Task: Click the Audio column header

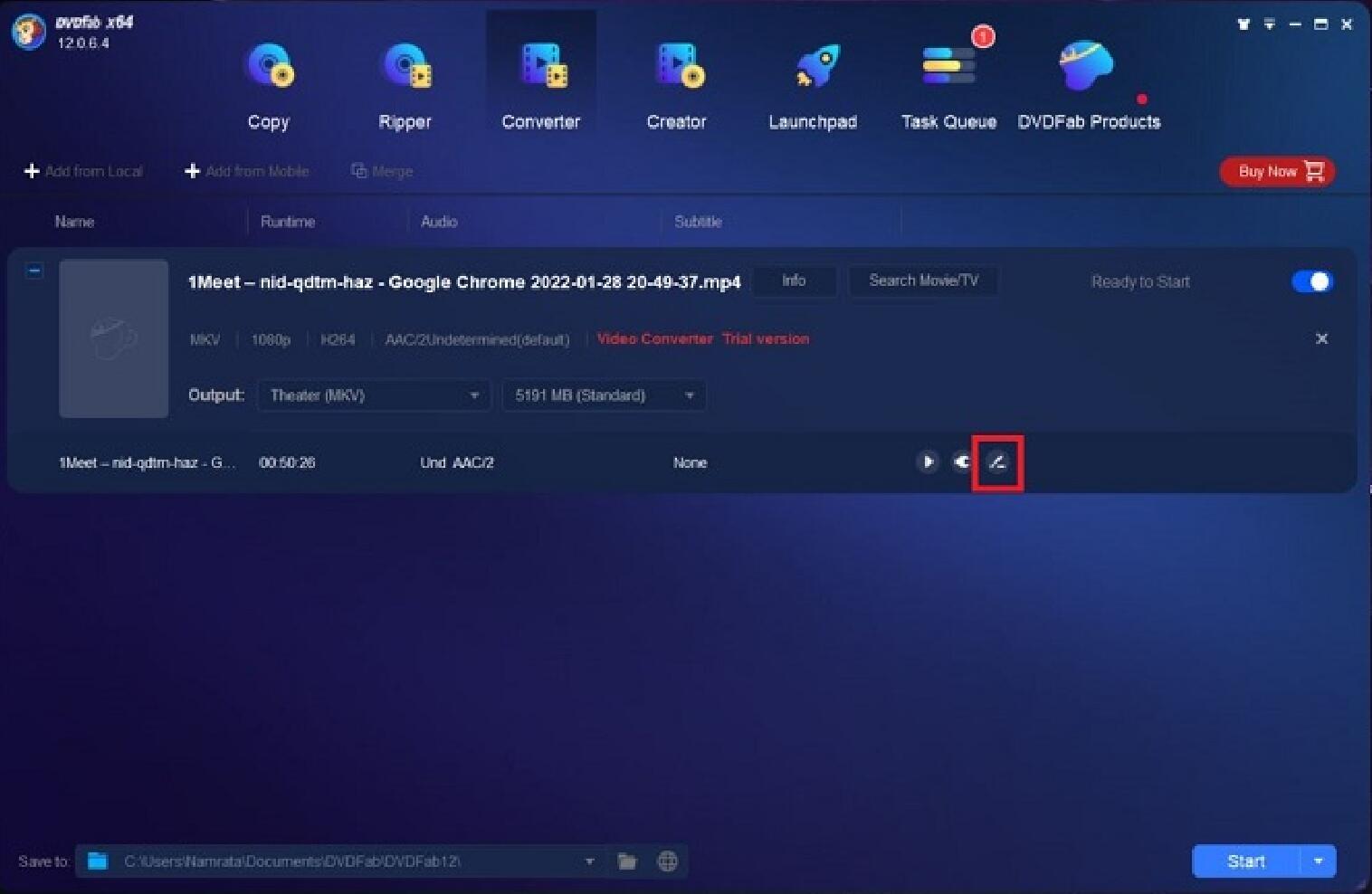Action: (439, 222)
